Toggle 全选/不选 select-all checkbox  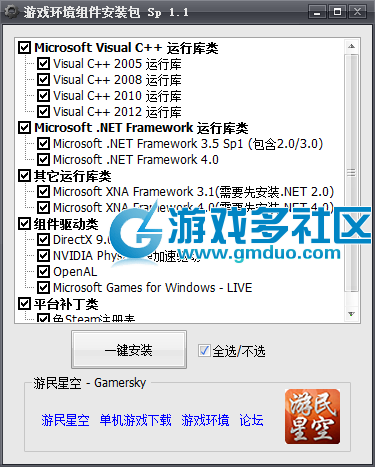(x=204, y=351)
